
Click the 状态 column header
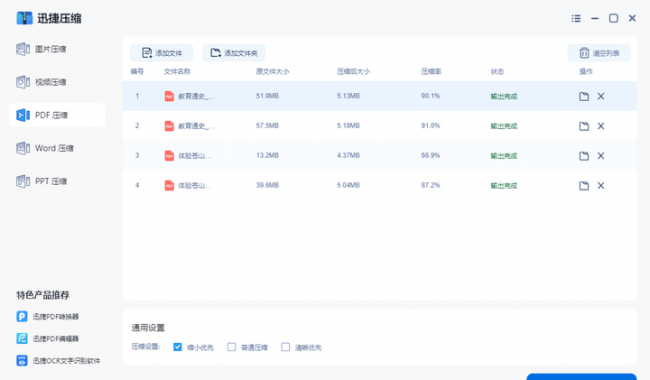point(497,72)
